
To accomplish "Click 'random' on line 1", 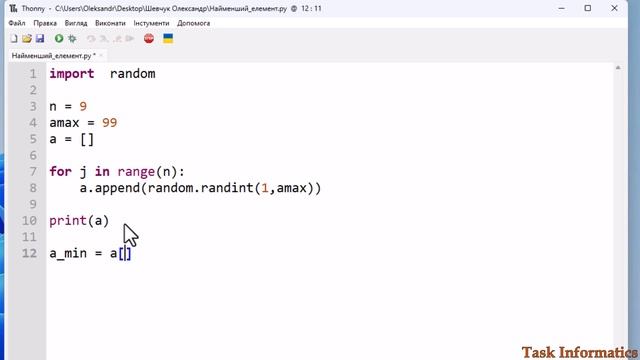I will 133,74.
